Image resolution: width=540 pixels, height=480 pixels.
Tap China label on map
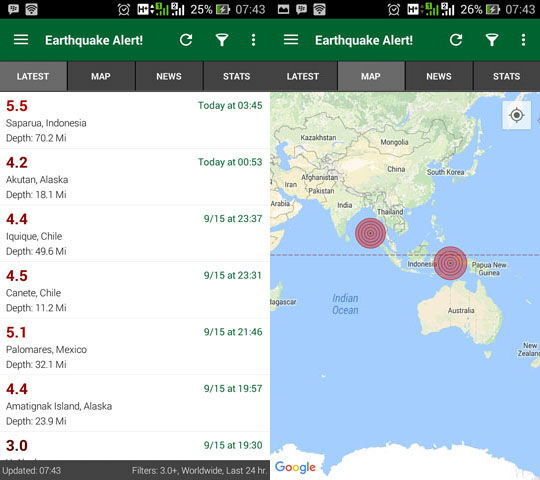pos(396,169)
